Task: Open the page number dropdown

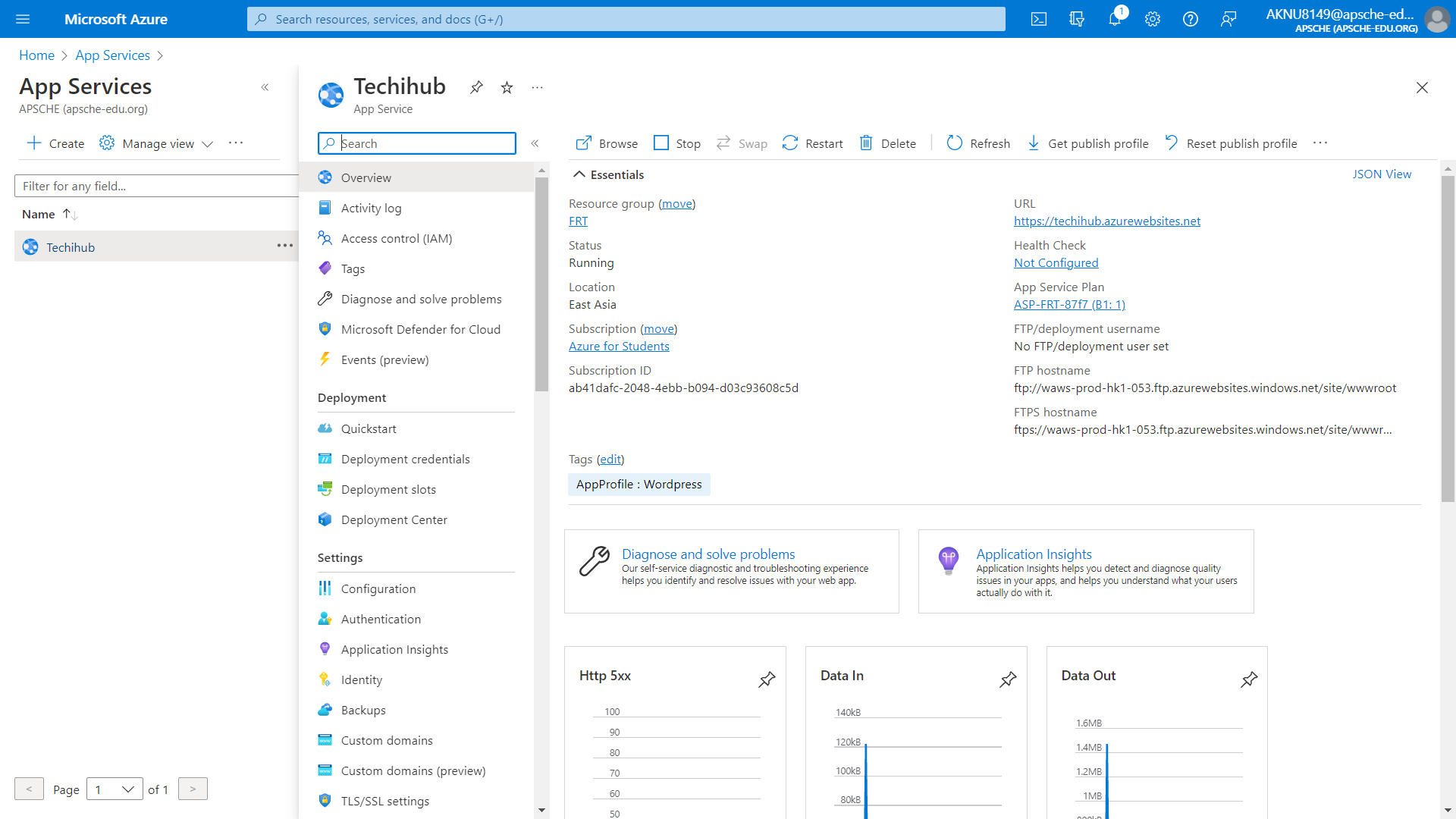Action: pyautogui.click(x=115, y=789)
